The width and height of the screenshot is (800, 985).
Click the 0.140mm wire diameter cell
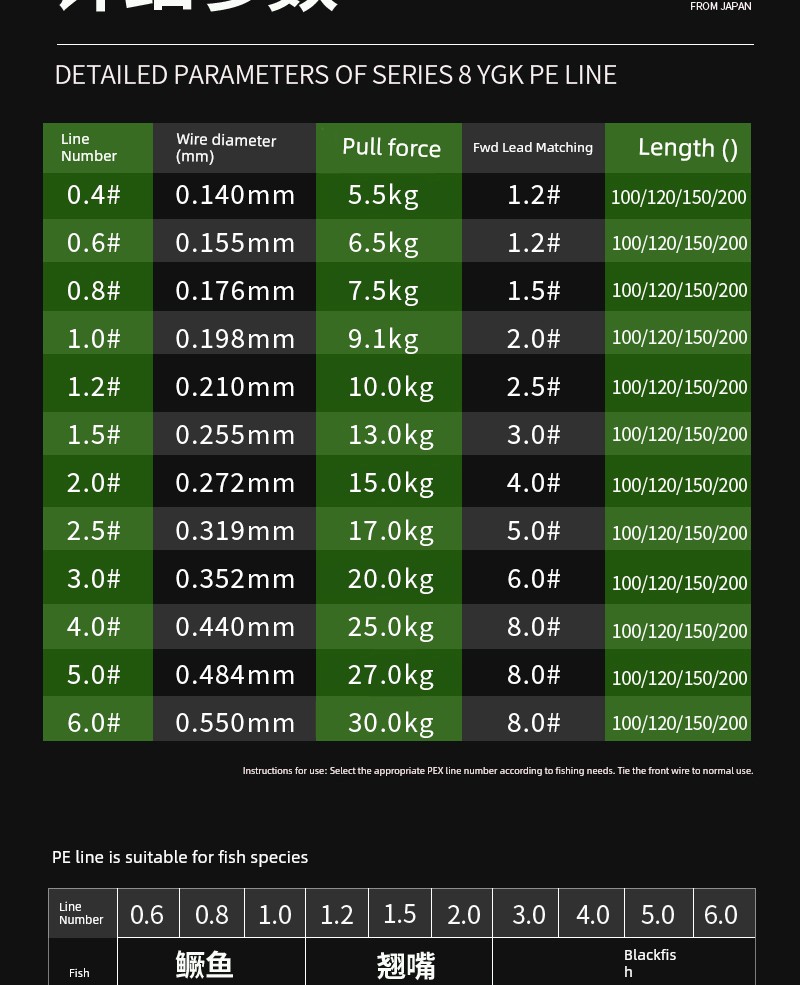235,195
